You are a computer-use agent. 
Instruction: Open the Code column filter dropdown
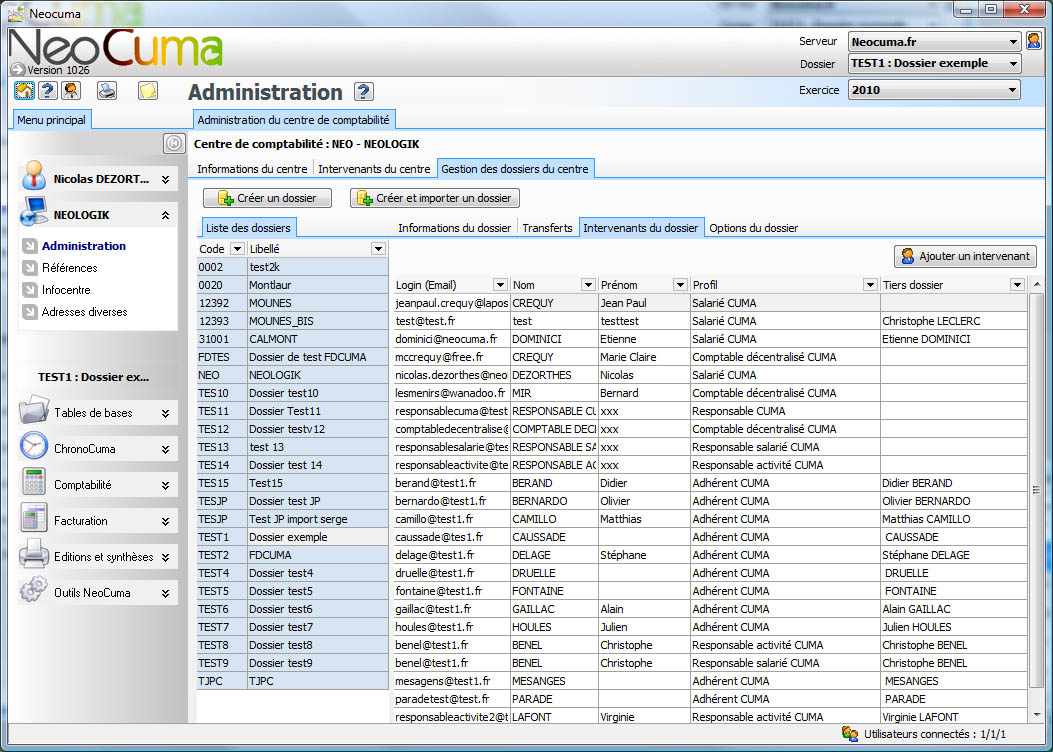(237, 249)
